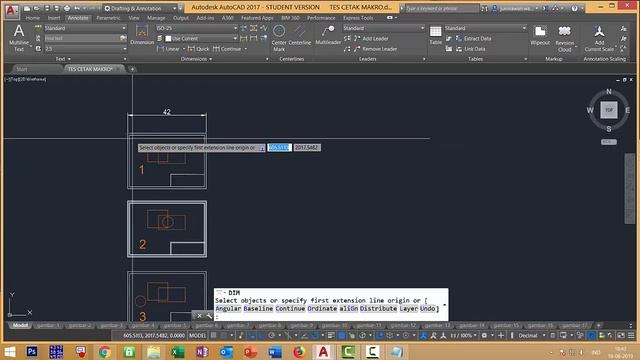
Task: Open the Insert ribbon tab
Action: [54, 18]
